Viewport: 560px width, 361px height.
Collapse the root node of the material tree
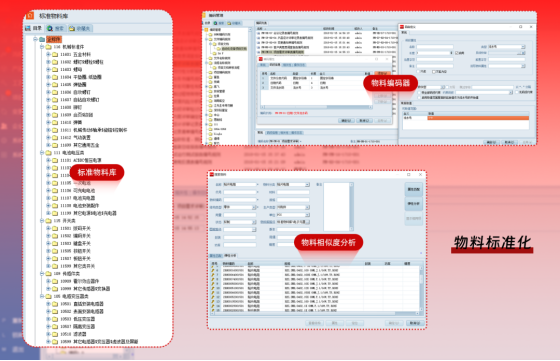(x=35, y=39)
